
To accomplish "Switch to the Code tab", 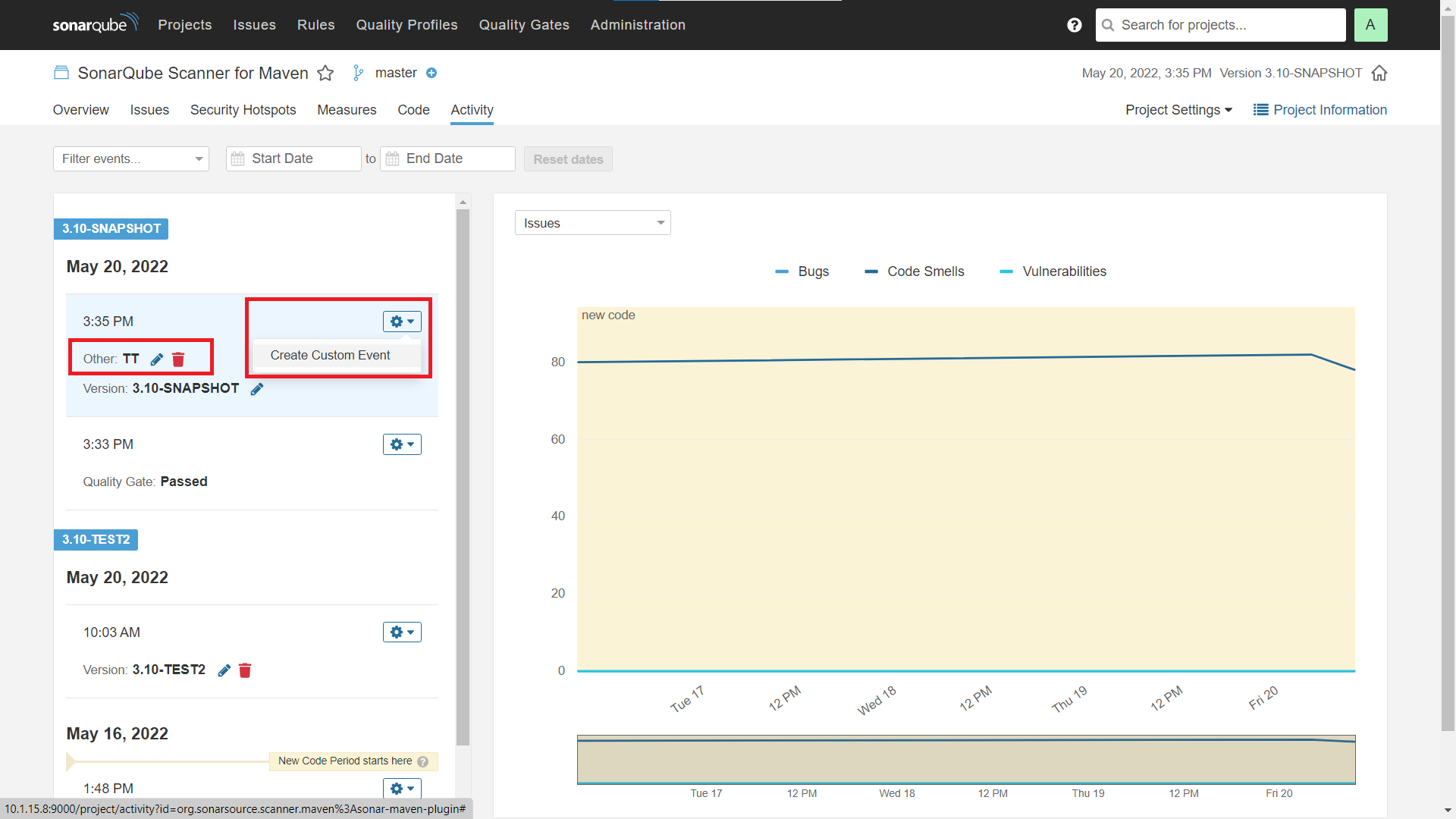I will [x=414, y=110].
